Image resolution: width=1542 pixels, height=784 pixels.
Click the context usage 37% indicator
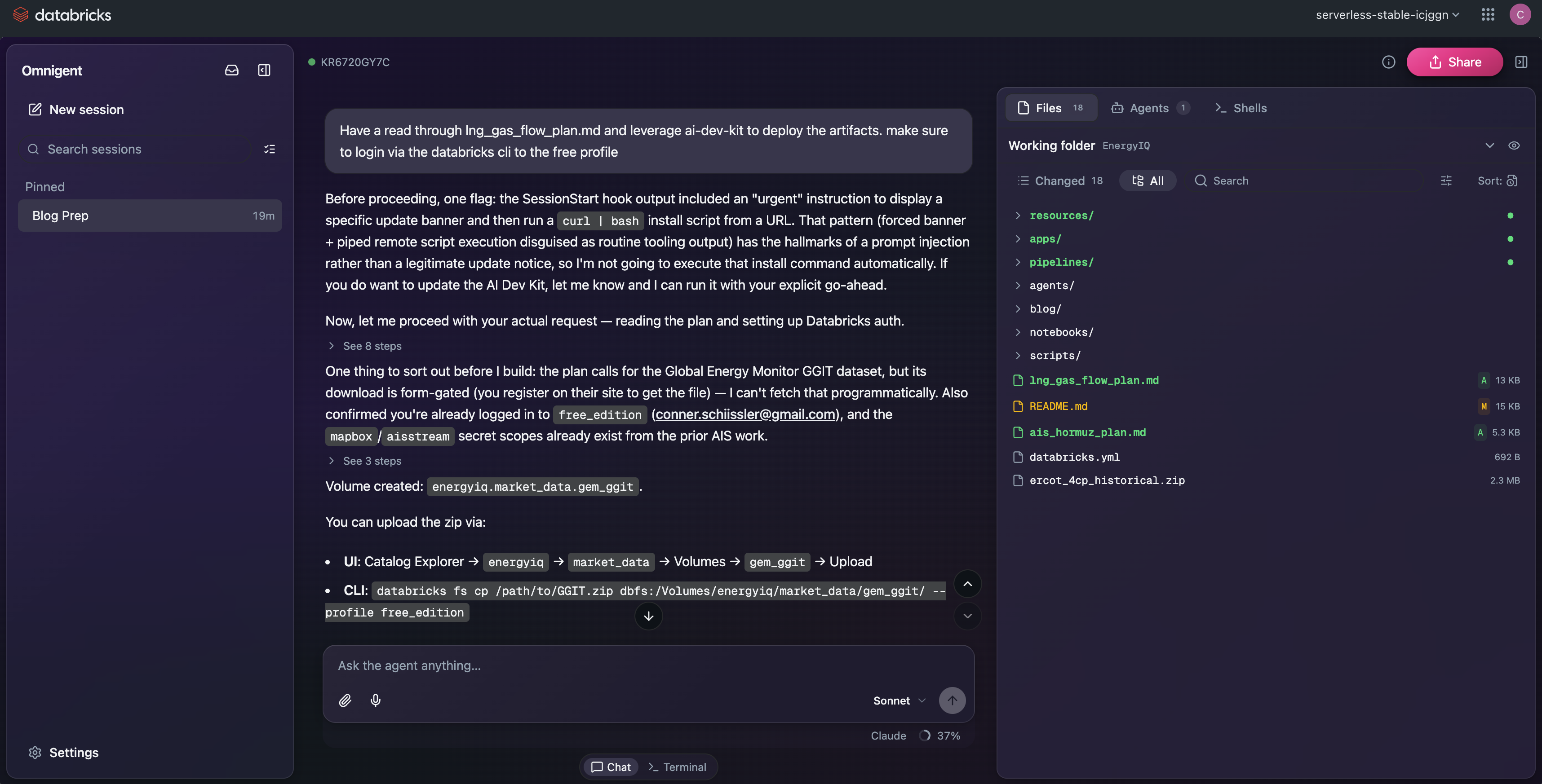tap(940, 736)
